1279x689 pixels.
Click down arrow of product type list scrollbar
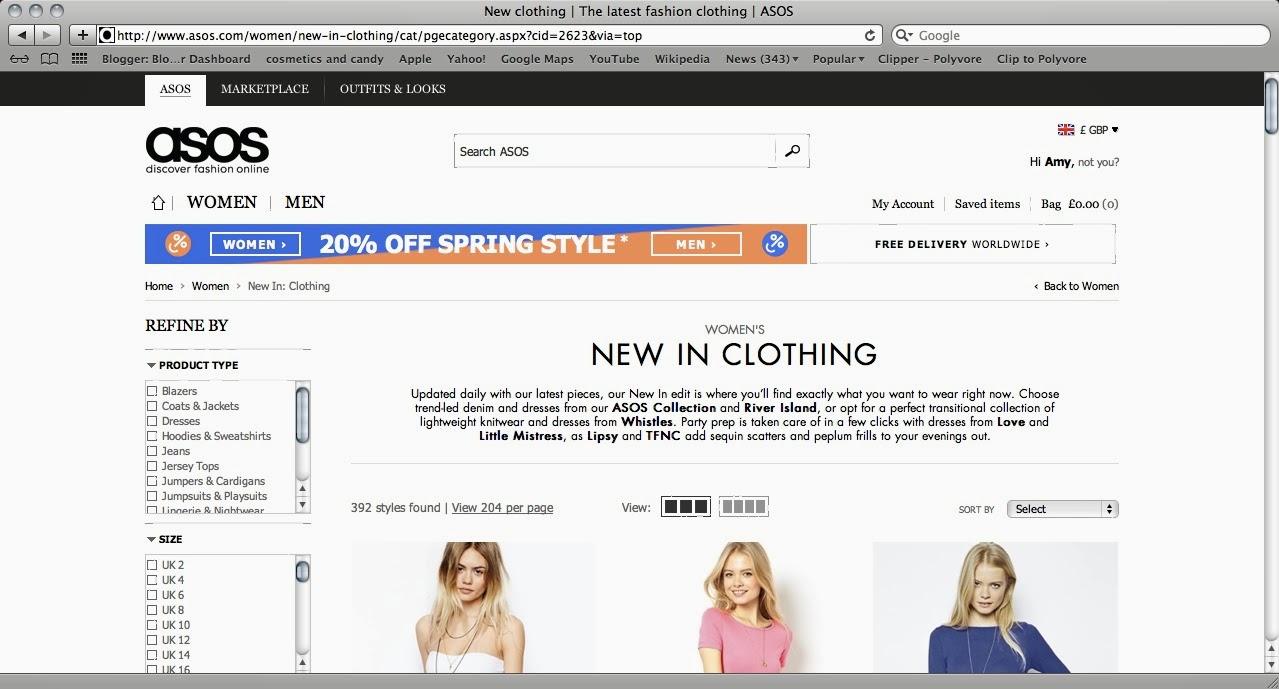pyautogui.click(x=303, y=505)
